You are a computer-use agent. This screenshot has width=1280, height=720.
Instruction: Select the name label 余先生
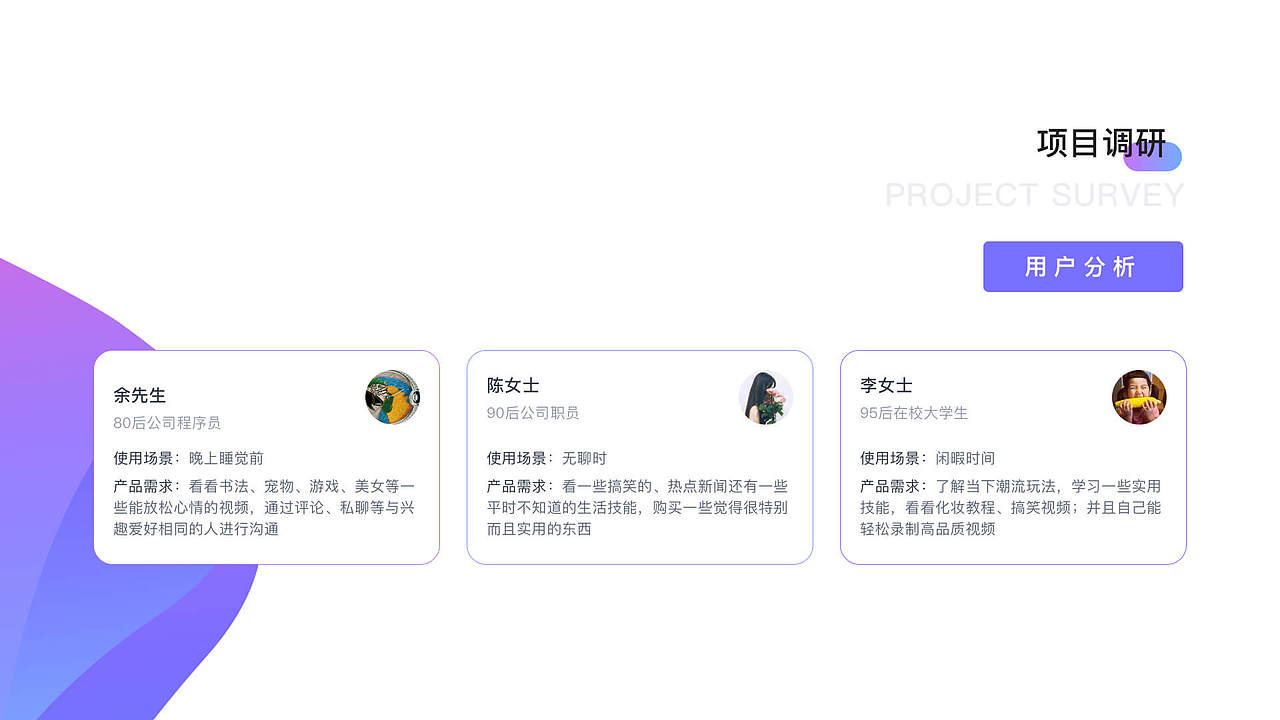pyautogui.click(x=138, y=395)
